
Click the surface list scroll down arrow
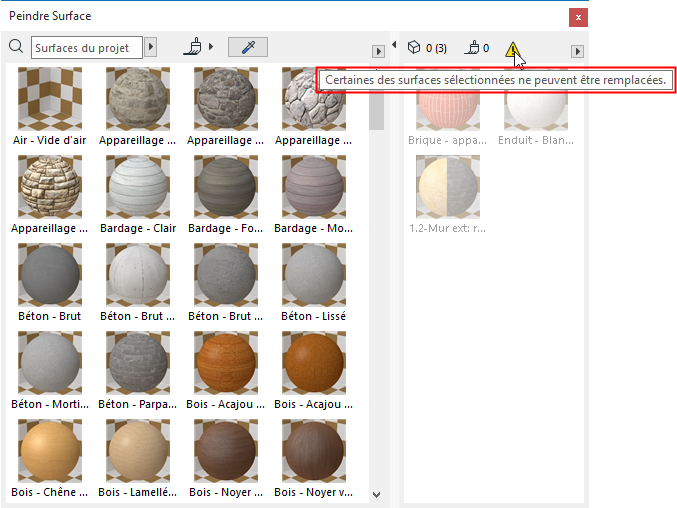coord(377,494)
